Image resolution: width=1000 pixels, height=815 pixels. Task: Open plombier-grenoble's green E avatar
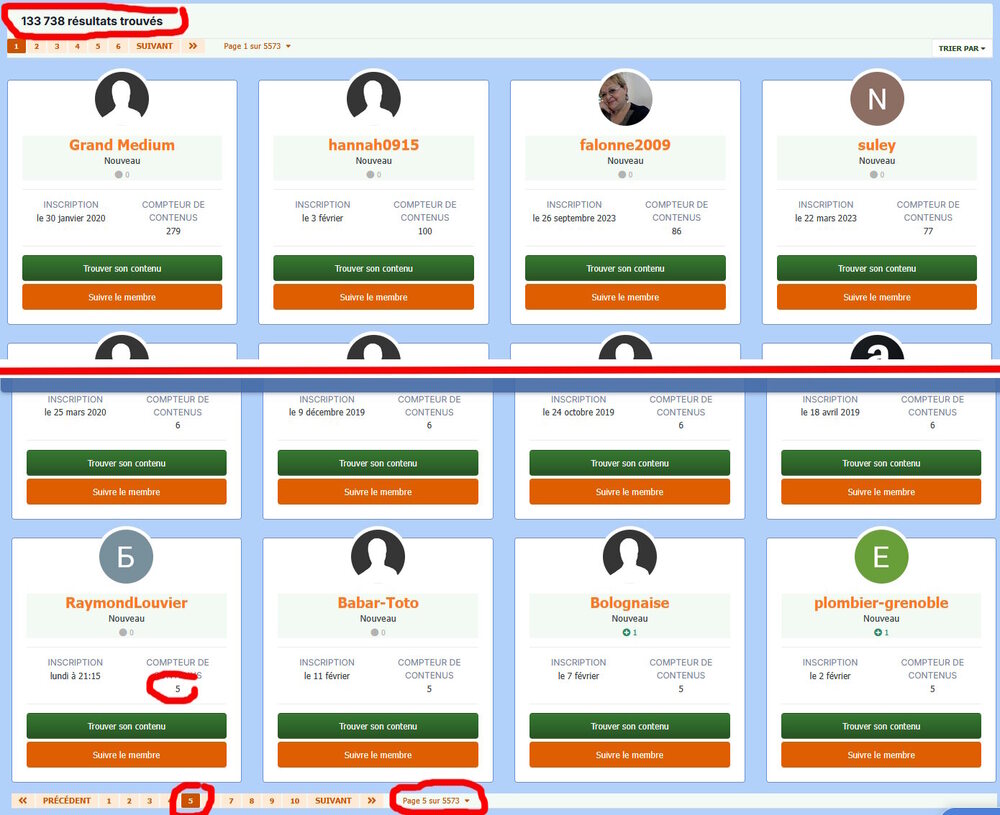pyautogui.click(x=880, y=557)
